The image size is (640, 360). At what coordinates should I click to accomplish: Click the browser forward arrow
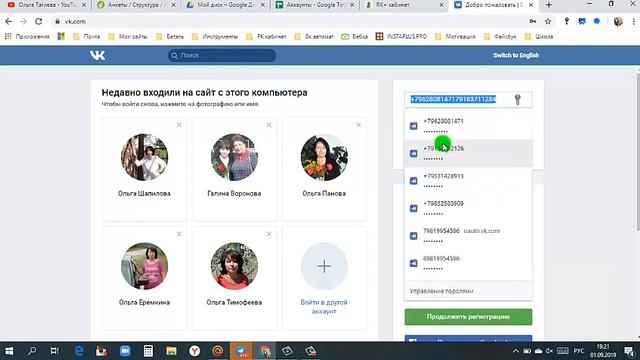23,21
